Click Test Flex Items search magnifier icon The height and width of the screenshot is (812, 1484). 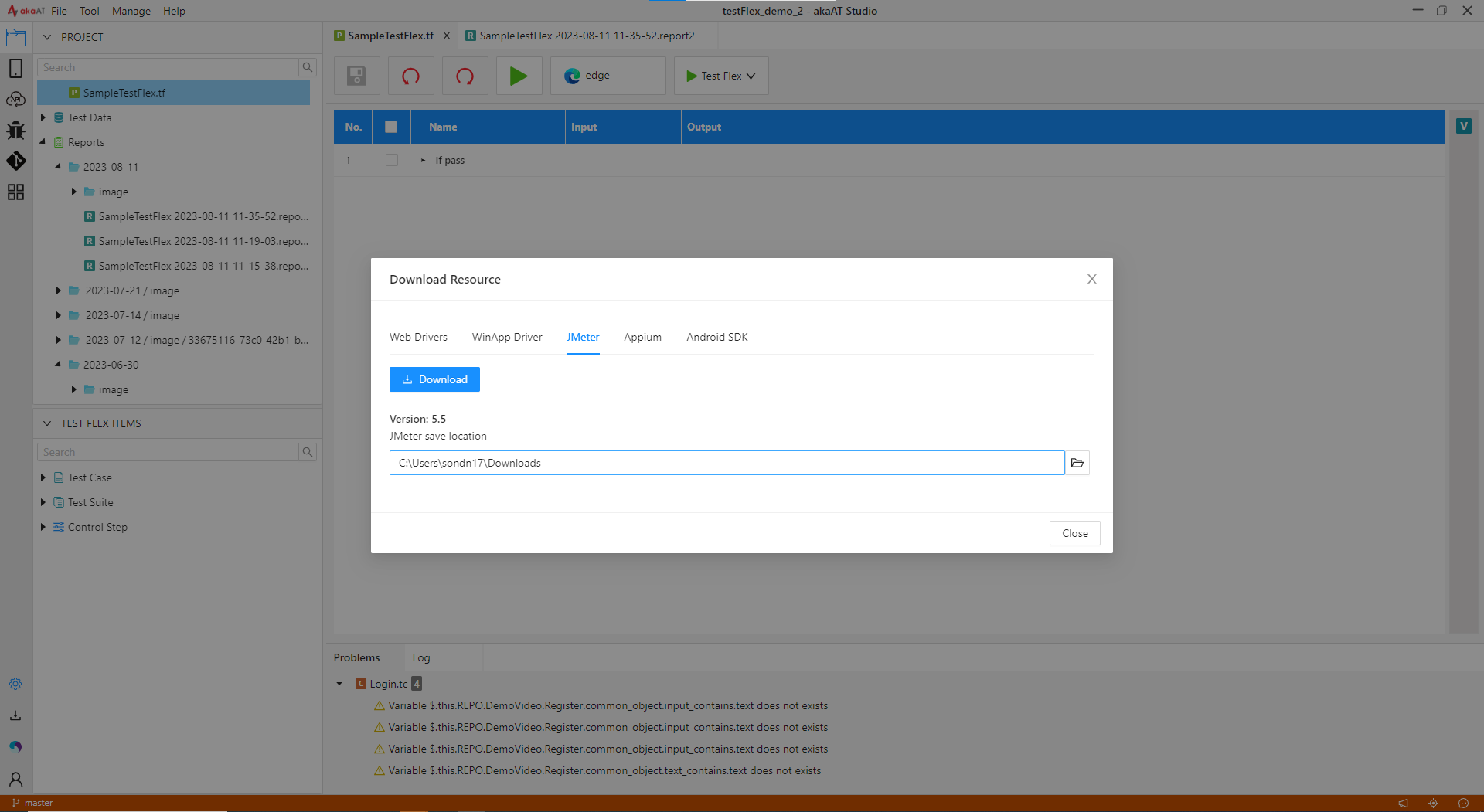click(308, 452)
